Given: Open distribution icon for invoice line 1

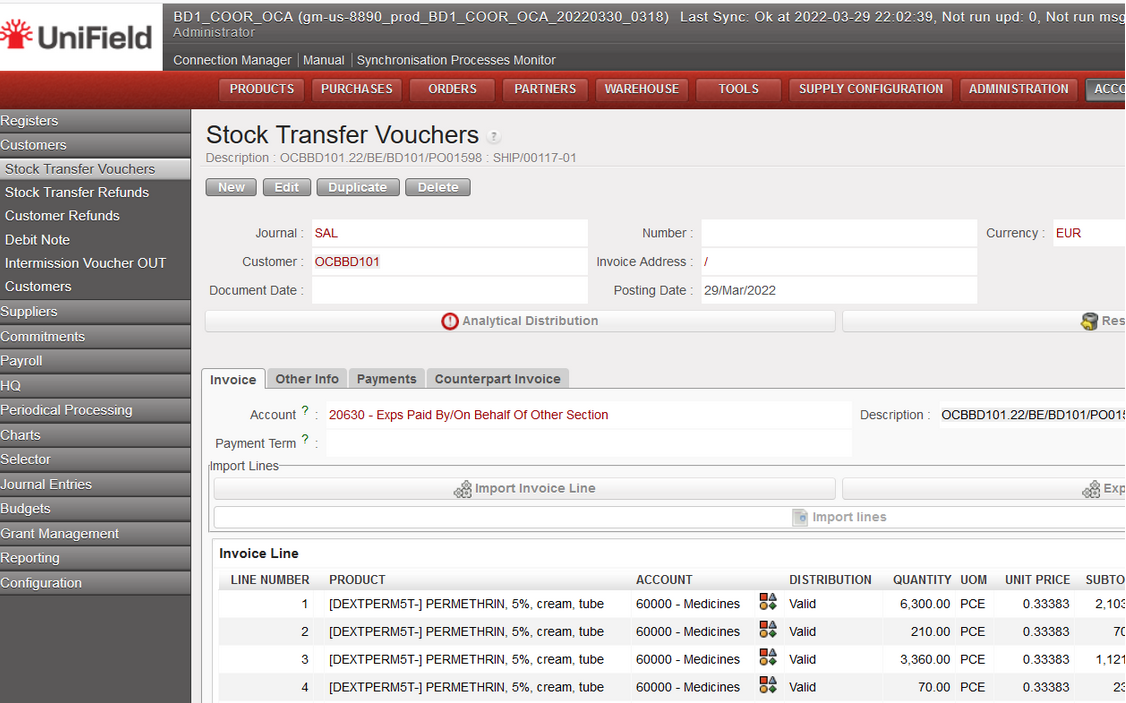Looking at the screenshot, I should click(x=767, y=602).
